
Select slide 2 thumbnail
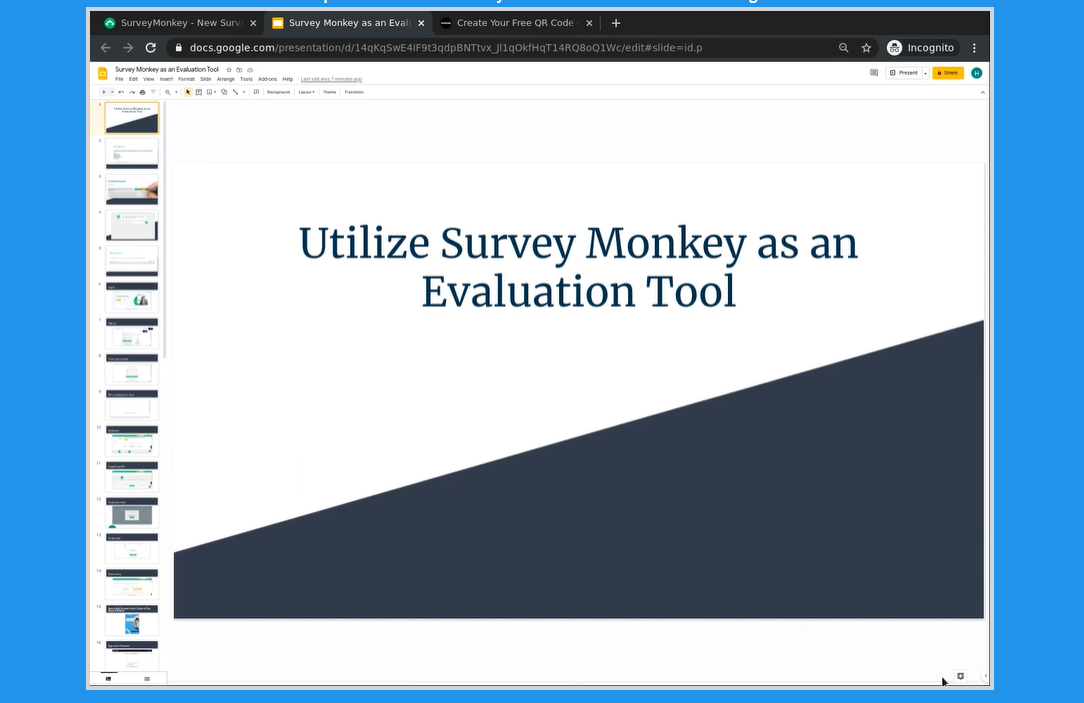[x=132, y=153]
